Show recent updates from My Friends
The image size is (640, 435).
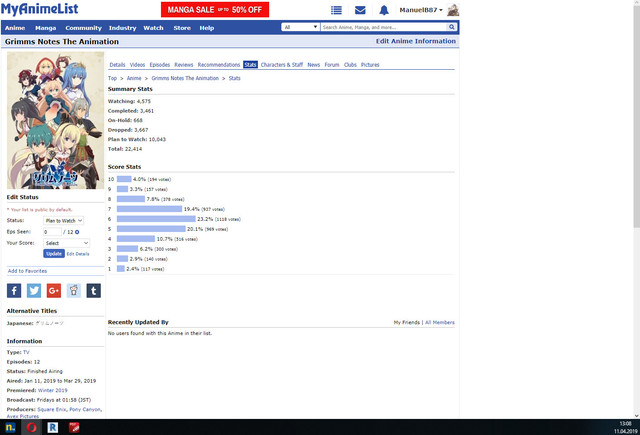tap(407, 322)
